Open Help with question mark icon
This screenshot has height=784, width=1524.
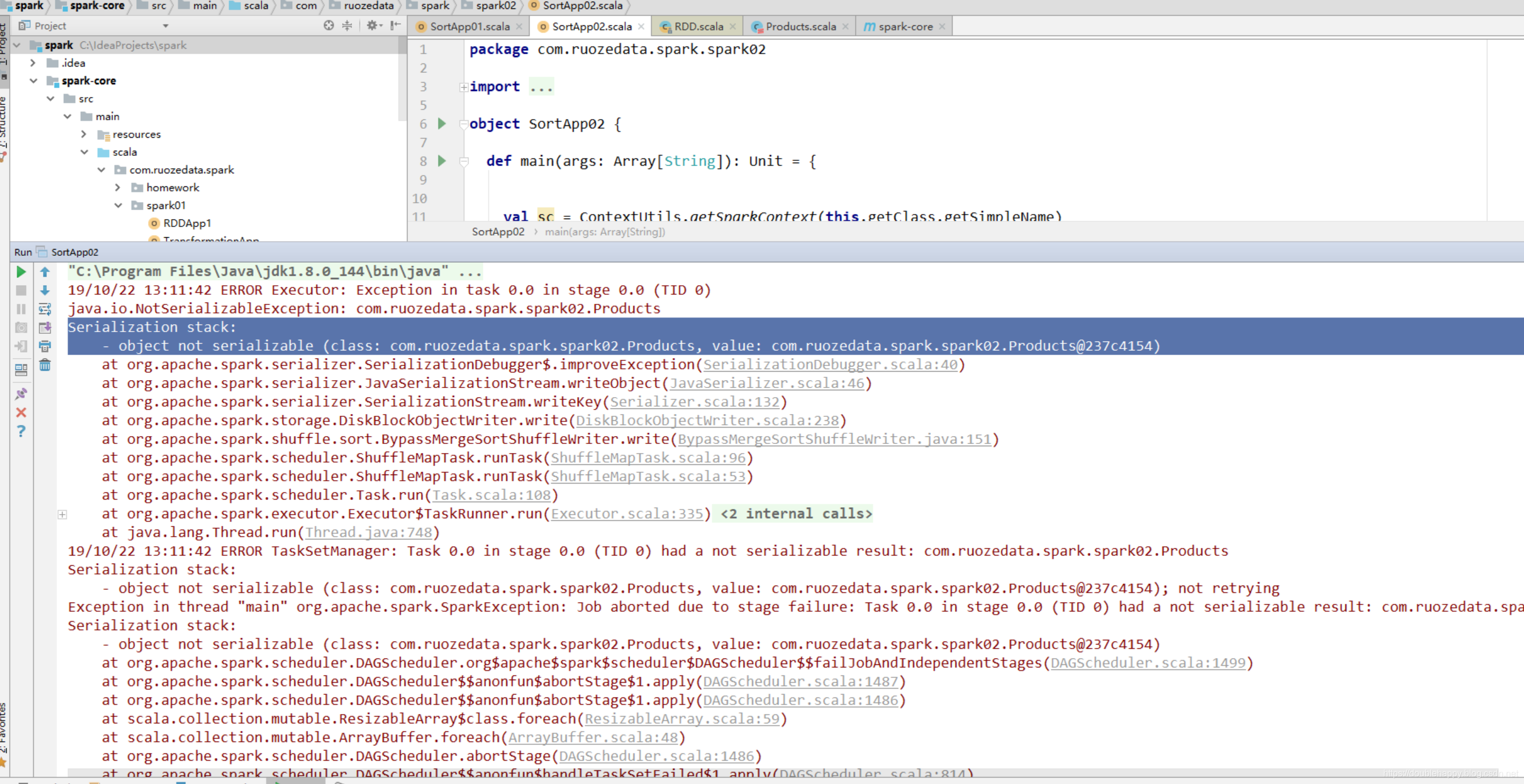pos(21,431)
